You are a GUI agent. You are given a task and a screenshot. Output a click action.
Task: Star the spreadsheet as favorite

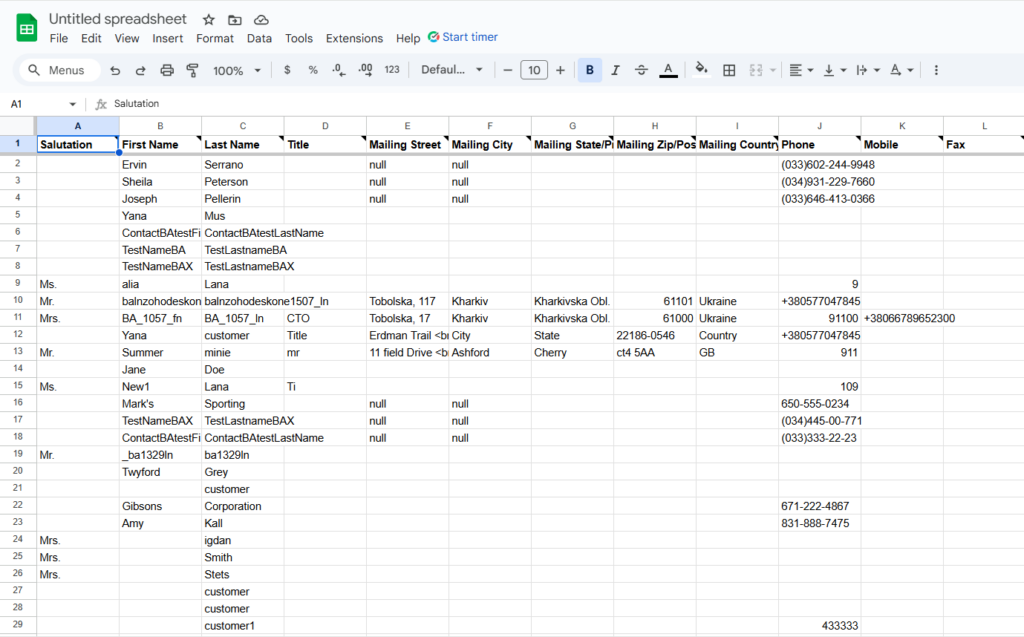coord(208,18)
